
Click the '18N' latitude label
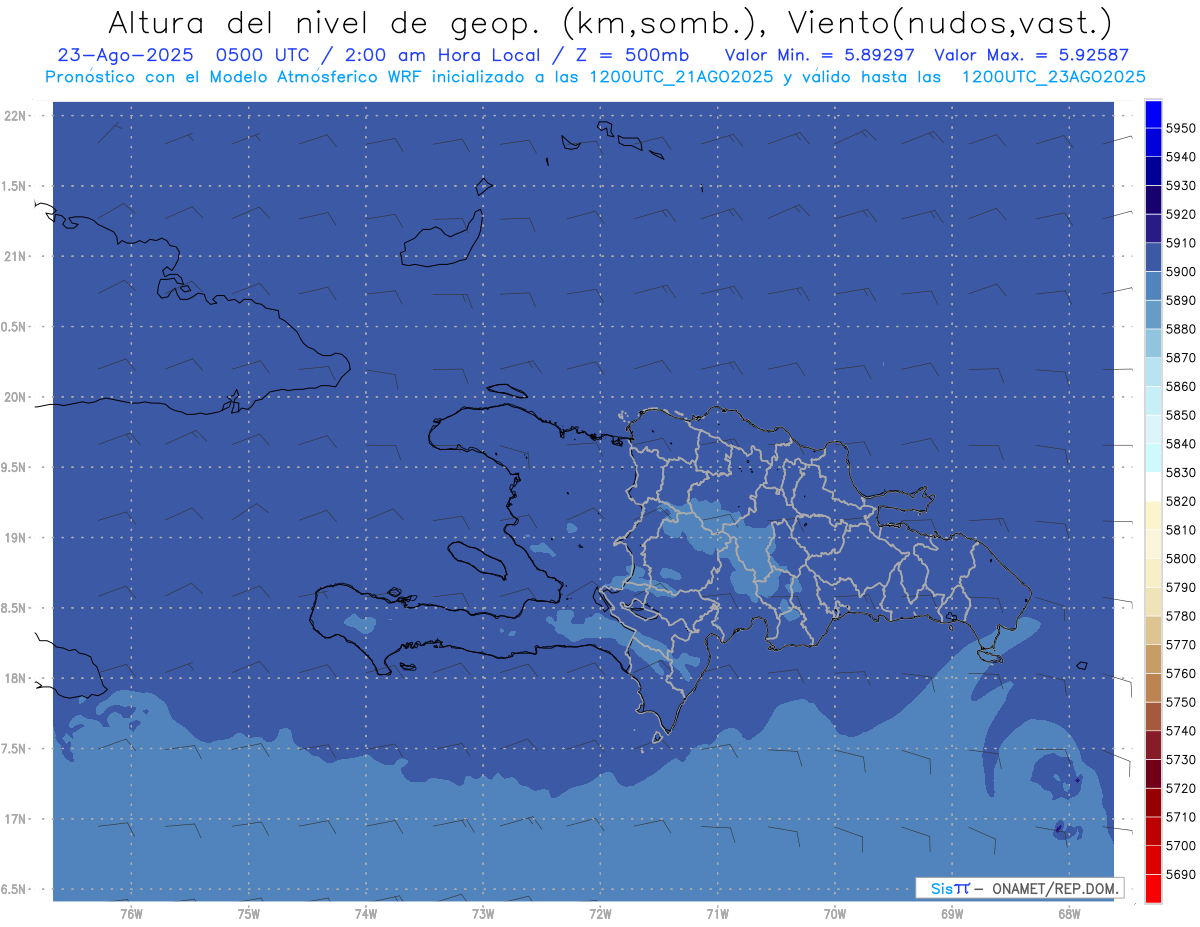coord(17,678)
